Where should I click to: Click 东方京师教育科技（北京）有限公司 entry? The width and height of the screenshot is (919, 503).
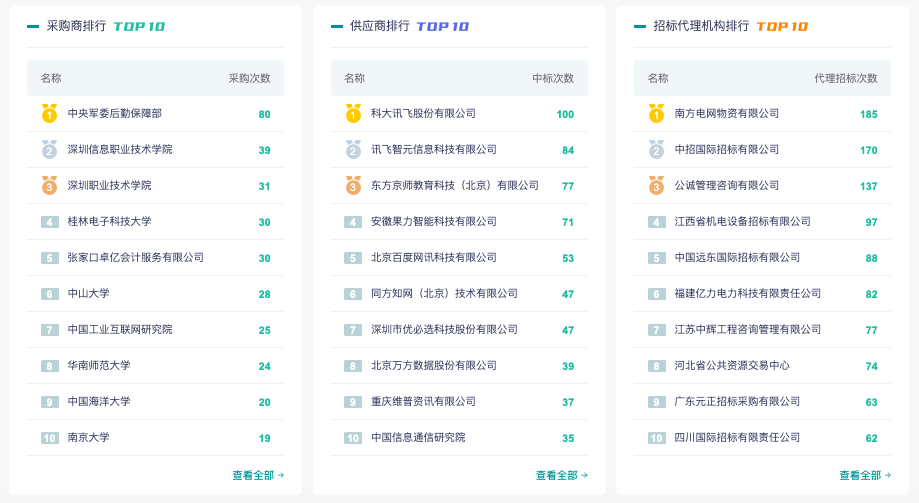(x=455, y=185)
